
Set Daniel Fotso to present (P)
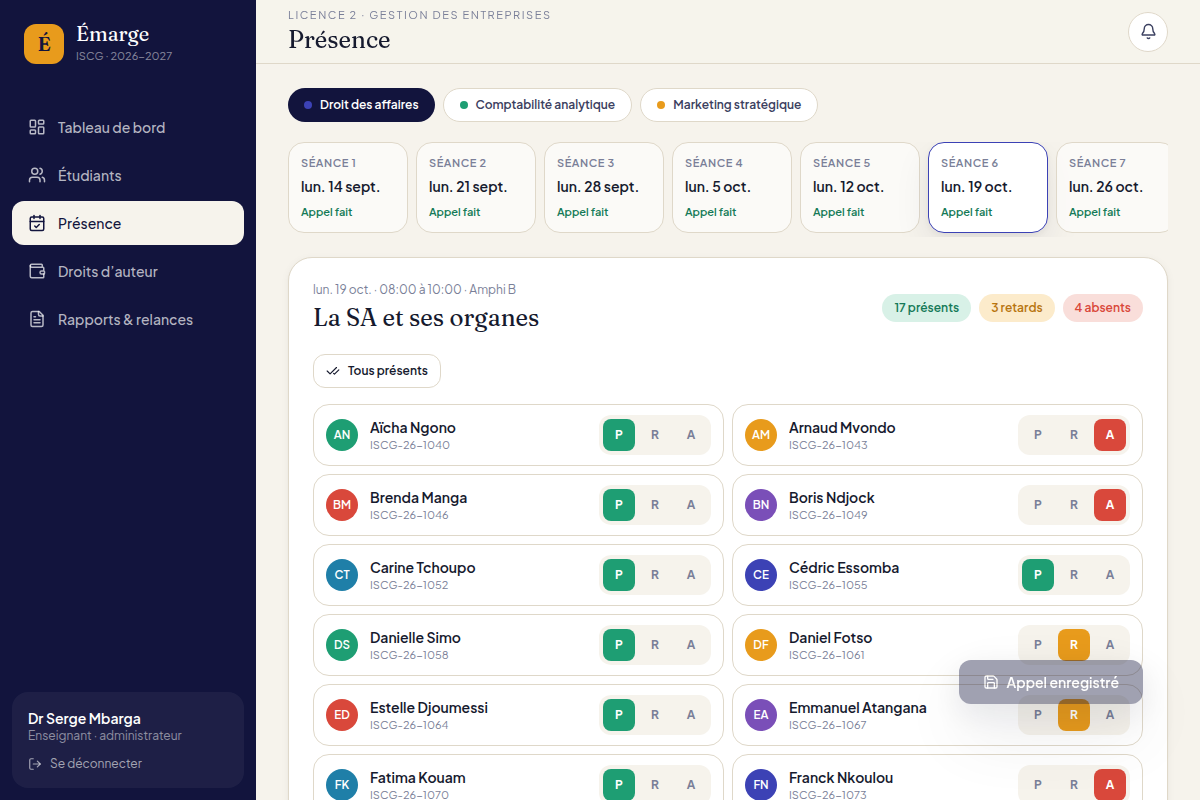(1038, 645)
